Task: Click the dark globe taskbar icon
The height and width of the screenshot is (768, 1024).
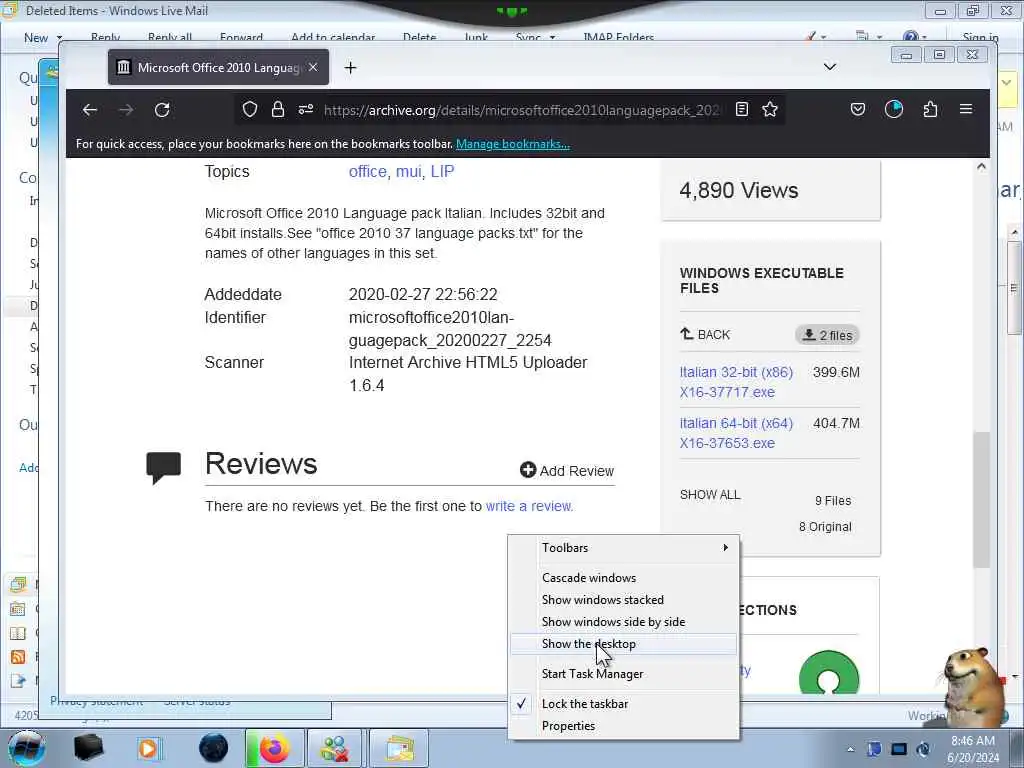Action: 214,748
